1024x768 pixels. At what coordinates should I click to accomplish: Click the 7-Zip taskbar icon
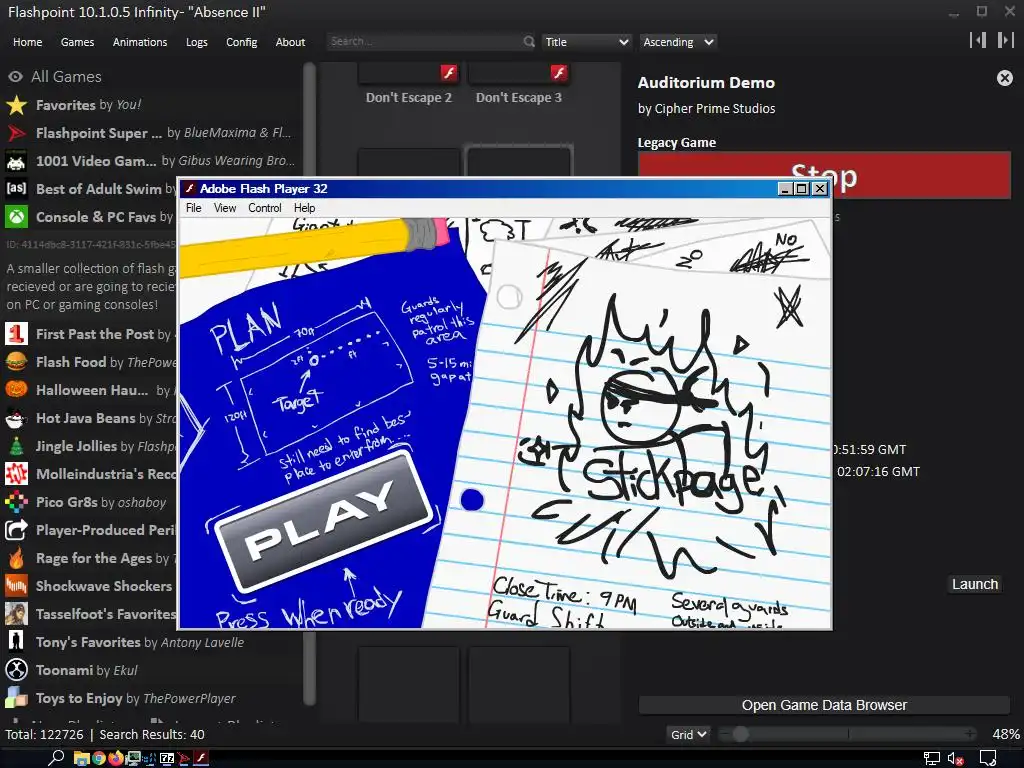coord(167,758)
